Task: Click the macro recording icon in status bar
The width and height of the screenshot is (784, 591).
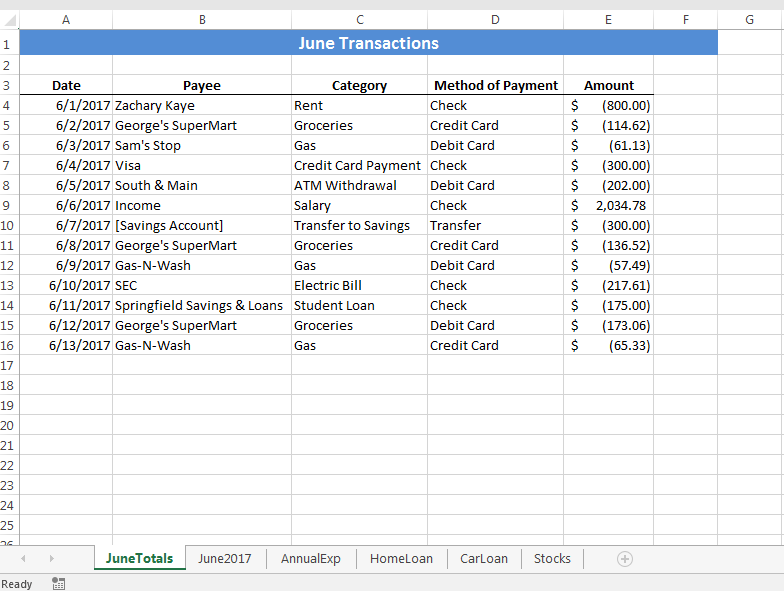Action: (58, 583)
